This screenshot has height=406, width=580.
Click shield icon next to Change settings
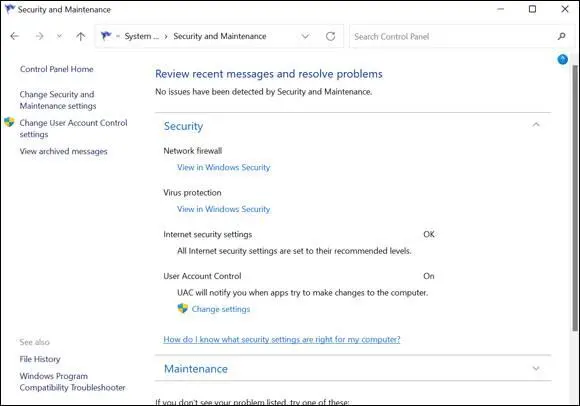(x=183, y=308)
